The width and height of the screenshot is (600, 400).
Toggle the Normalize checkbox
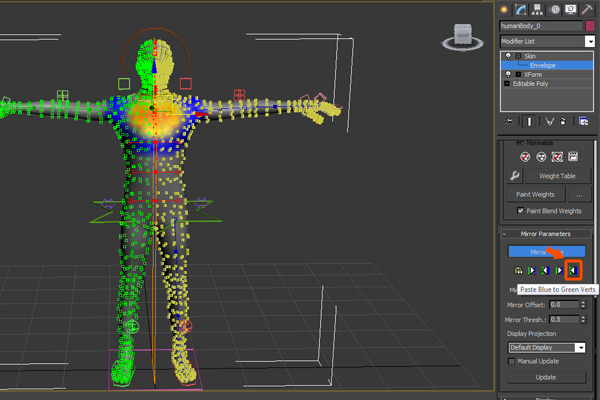[x=520, y=143]
